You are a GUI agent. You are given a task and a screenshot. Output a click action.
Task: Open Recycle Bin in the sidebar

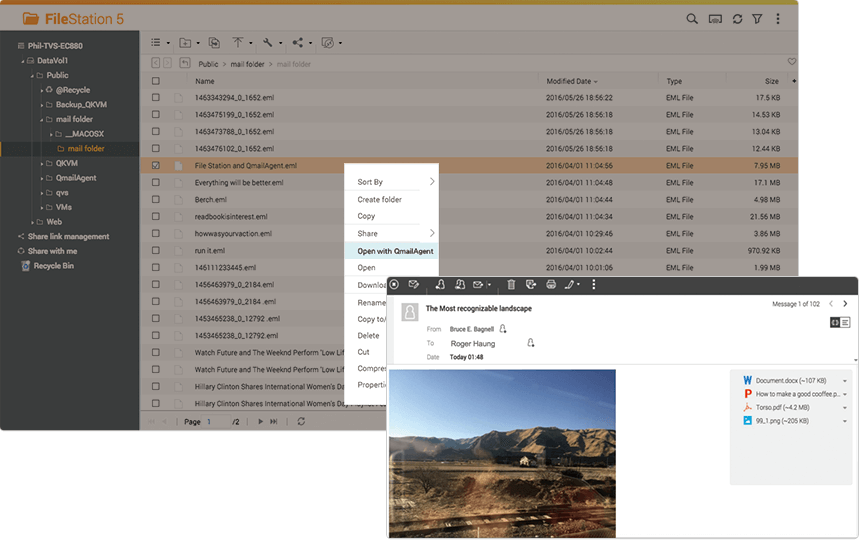56,266
